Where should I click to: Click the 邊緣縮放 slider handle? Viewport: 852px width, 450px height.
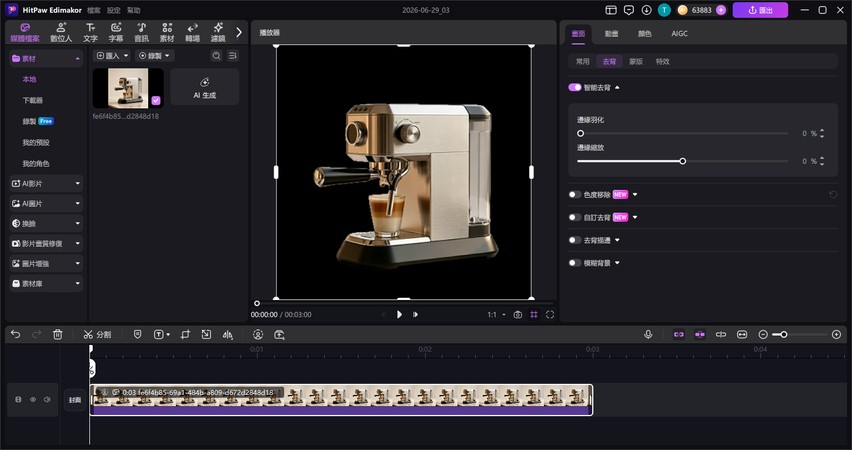pyautogui.click(x=682, y=161)
